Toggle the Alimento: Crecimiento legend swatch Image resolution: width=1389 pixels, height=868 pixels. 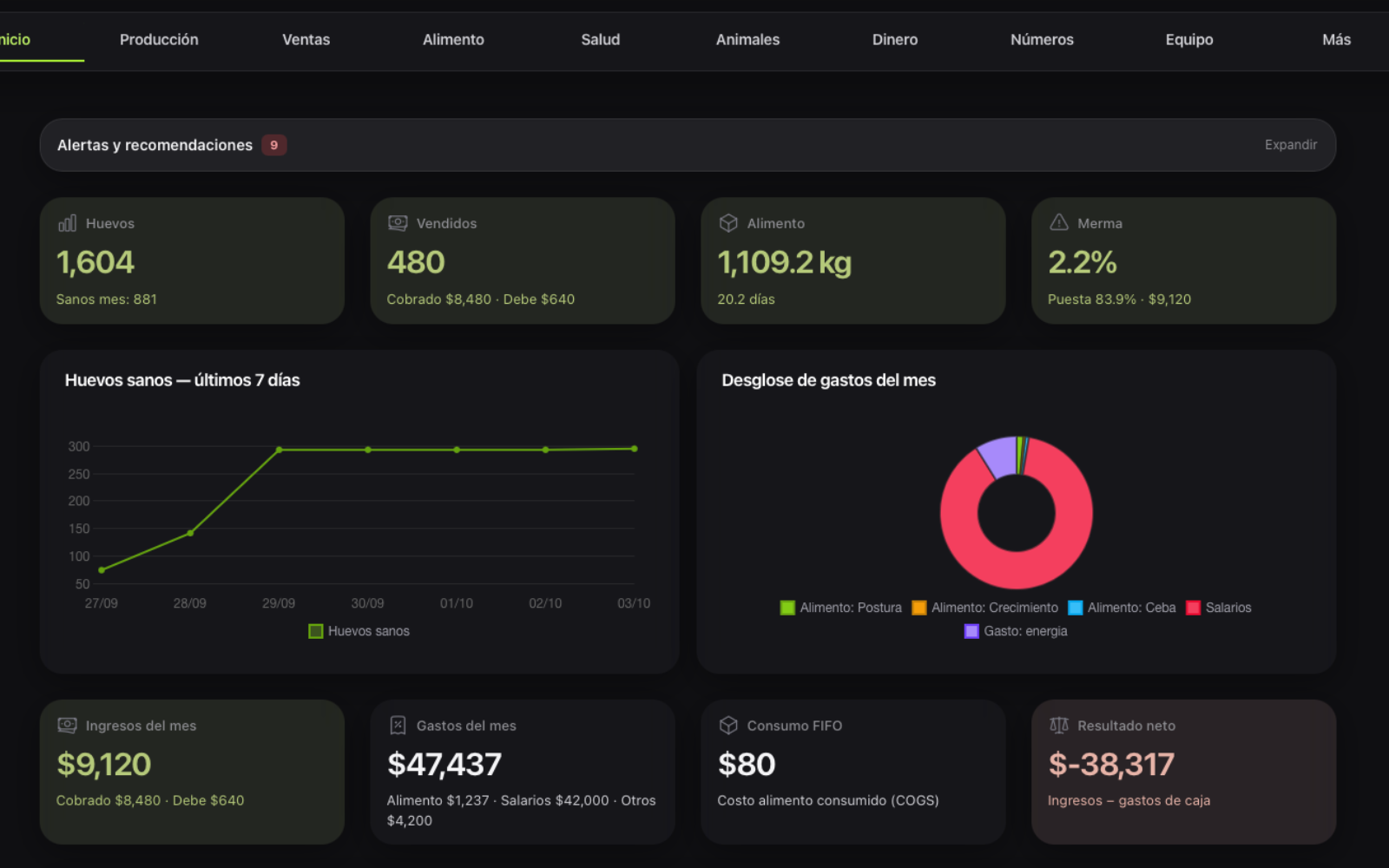pos(919,608)
